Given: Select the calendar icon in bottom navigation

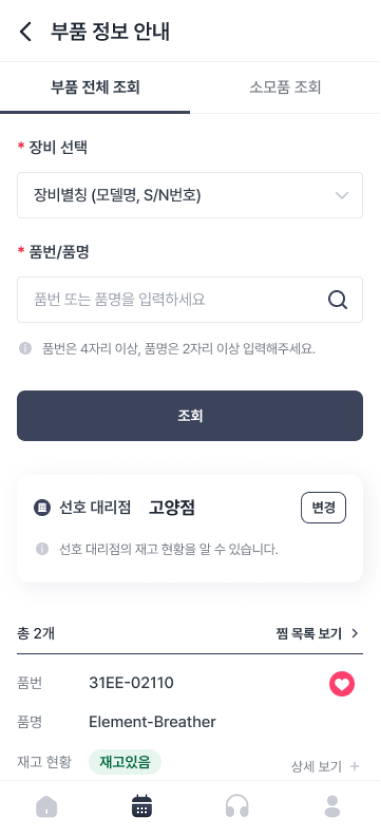Looking at the screenshot, I should click(x=142, y=806).
